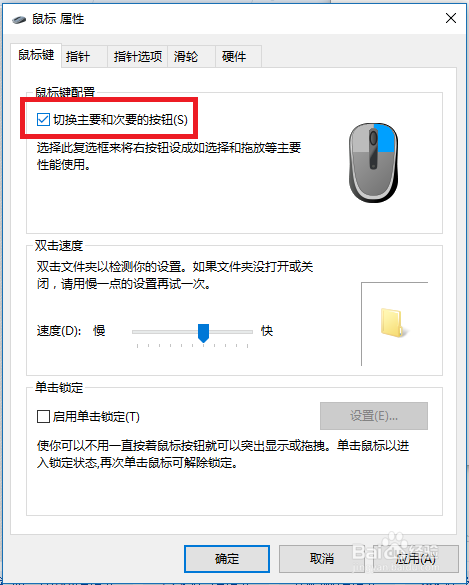This screenshot has width=469, height=585.
Task: Click the 确定 button
Action: [x=227, y=559]
